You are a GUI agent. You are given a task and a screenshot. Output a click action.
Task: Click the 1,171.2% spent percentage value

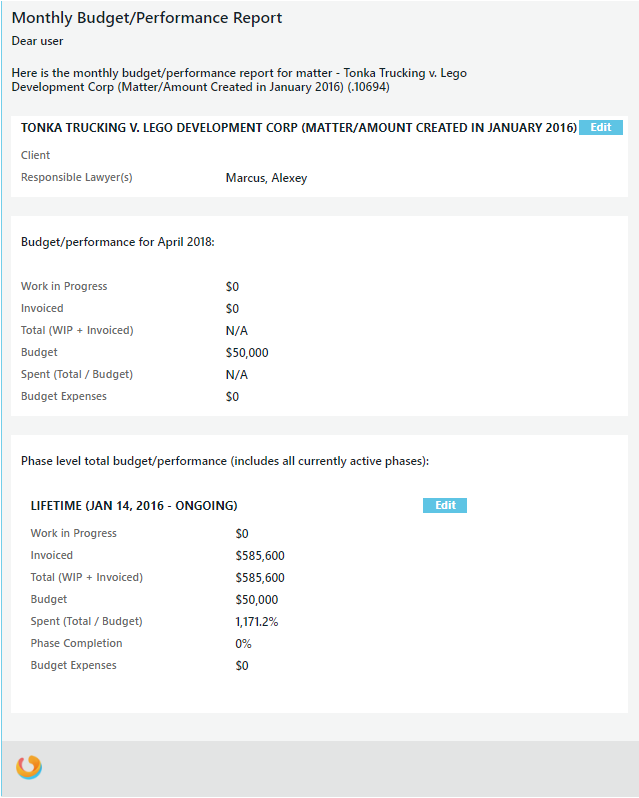(257, 622)
